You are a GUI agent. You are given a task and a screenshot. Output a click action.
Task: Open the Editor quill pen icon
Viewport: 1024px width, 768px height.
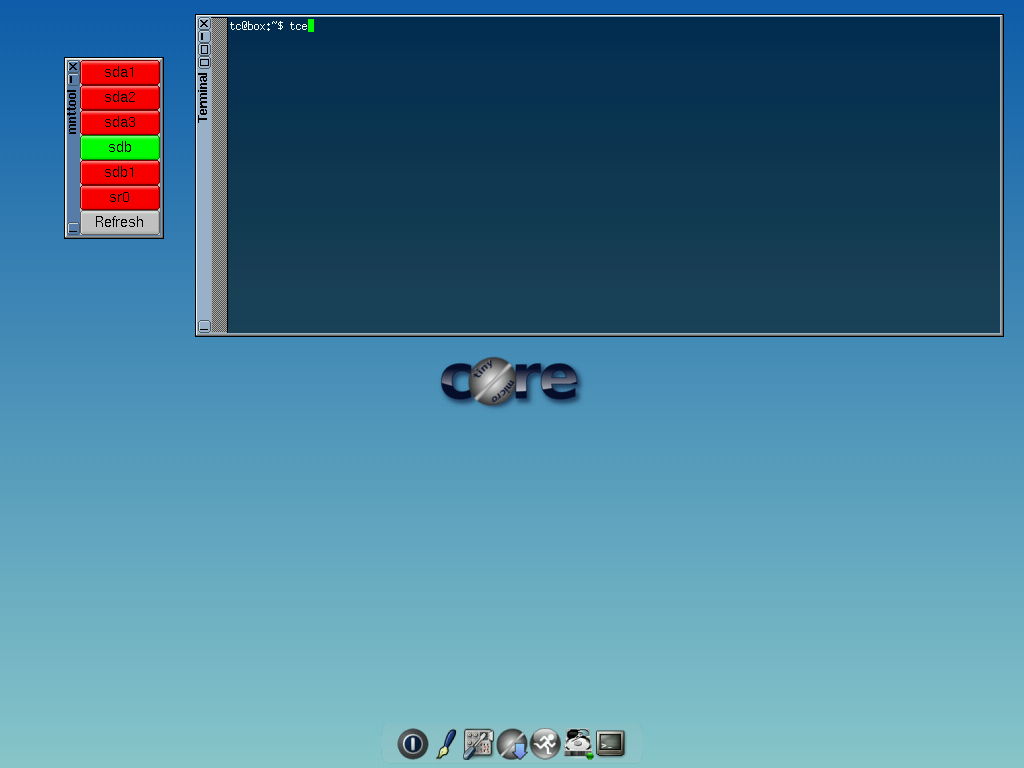pos(446,744)
